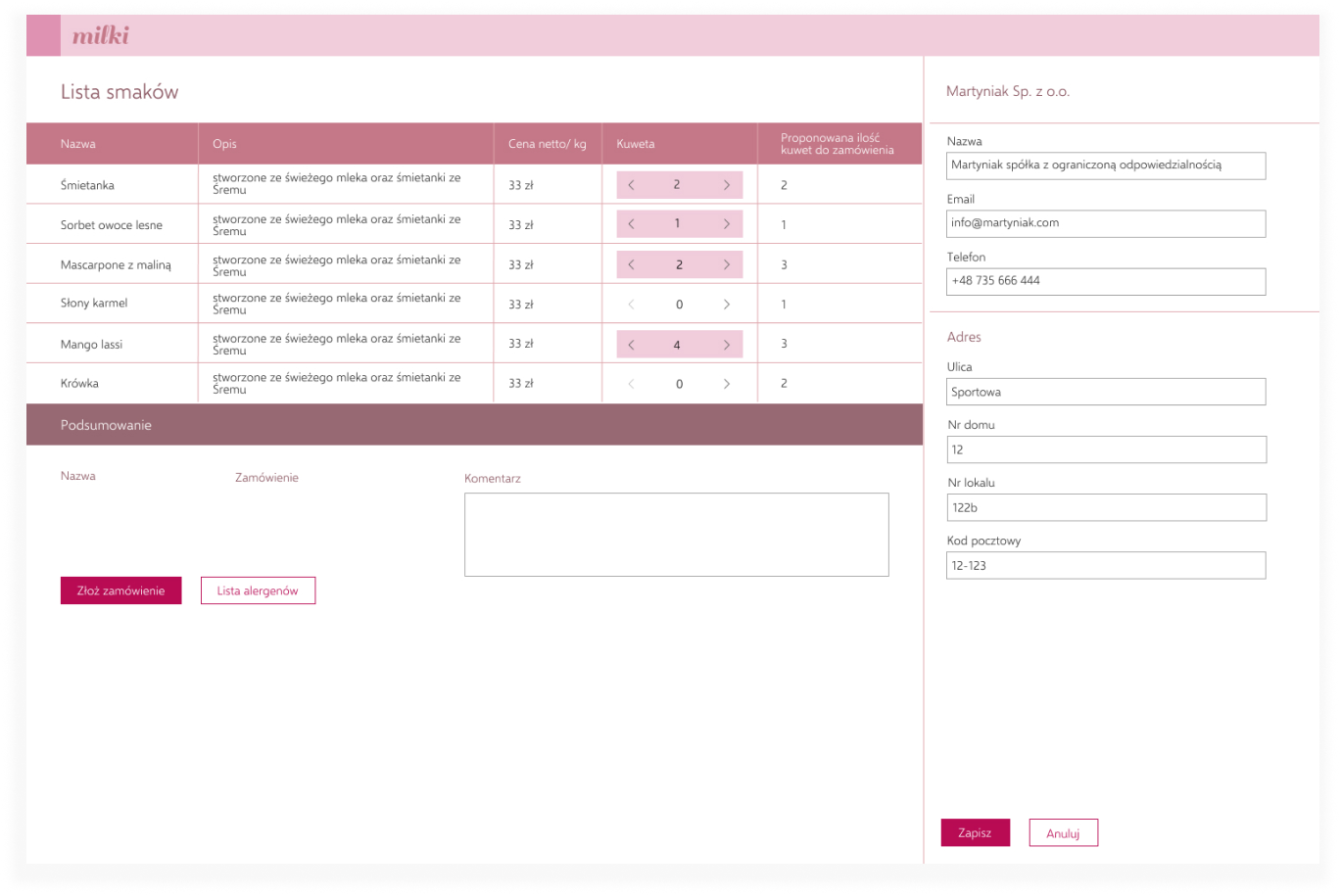Increase Śmietanka kuweta quantity with right arrow
Screen dimensions: 1340x896
[x=726, y=185]
